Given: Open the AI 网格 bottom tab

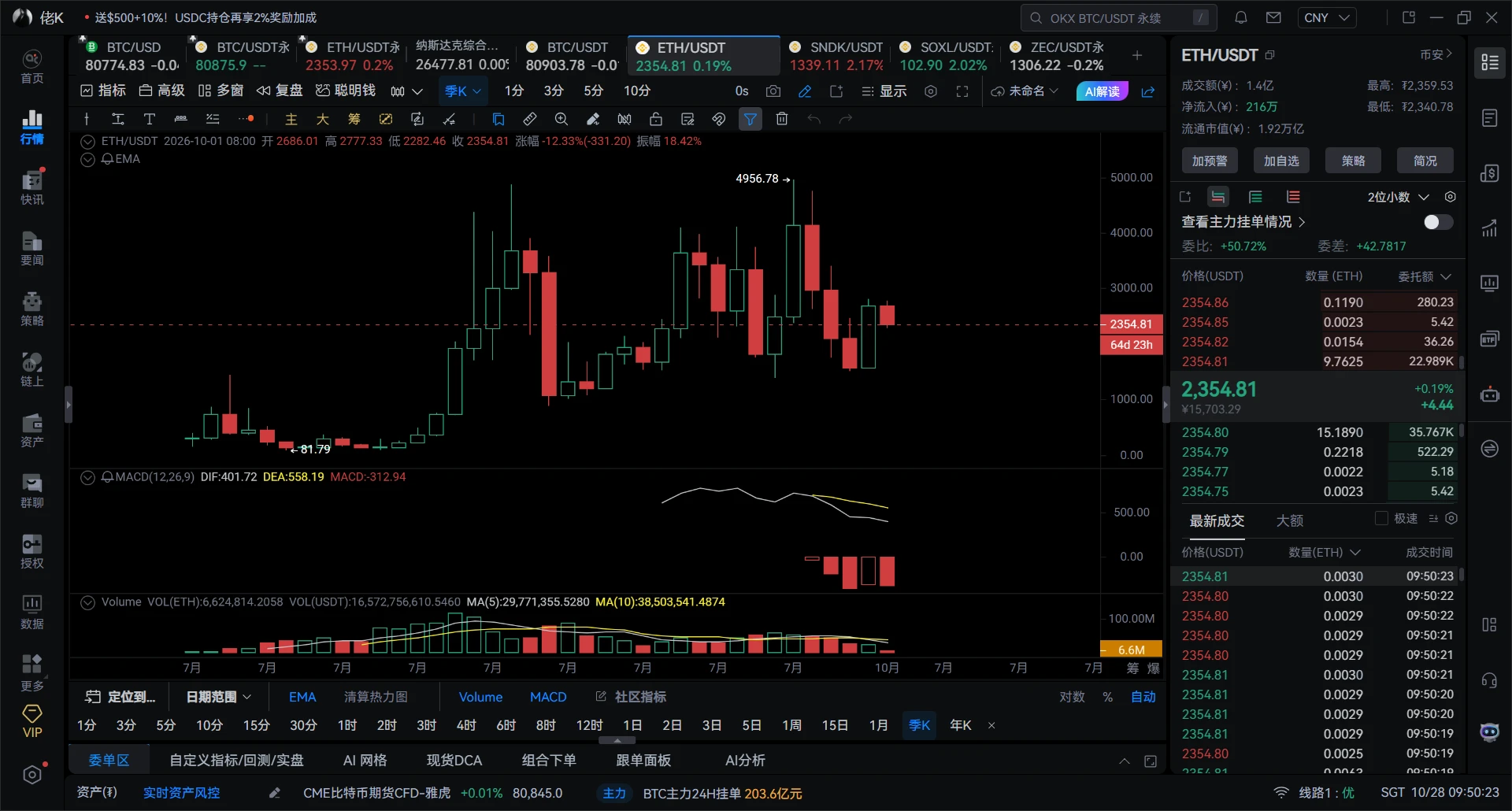Looking at the screenshot, I should point(365,760).
